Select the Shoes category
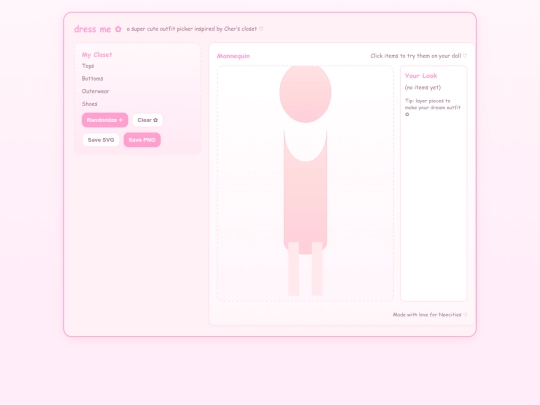The height and width of the screenshot is (405, 540). click(90, 104)
